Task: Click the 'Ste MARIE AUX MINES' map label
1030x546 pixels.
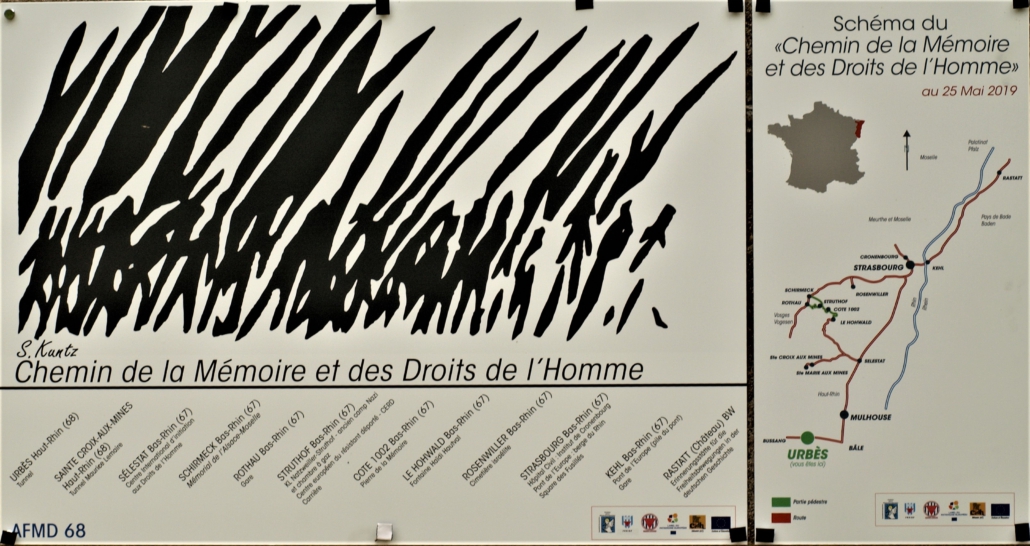Action: pos(822,373)
